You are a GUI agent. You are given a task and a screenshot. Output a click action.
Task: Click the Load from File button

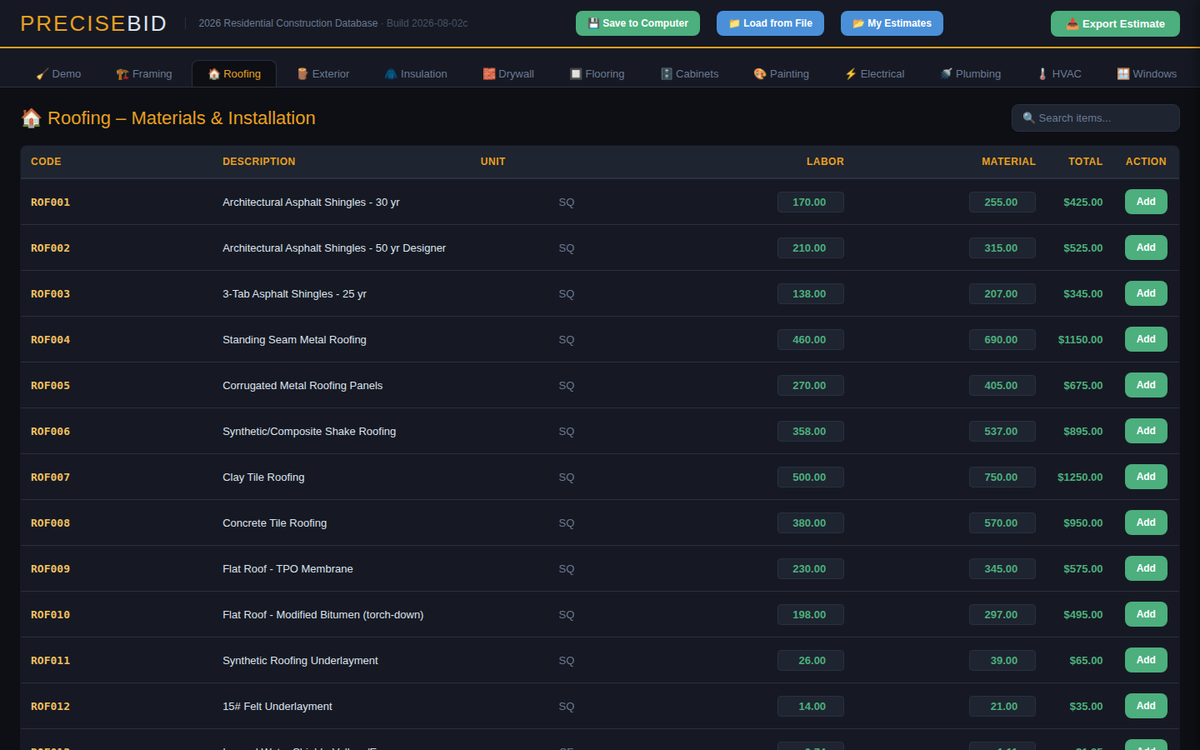770,23
